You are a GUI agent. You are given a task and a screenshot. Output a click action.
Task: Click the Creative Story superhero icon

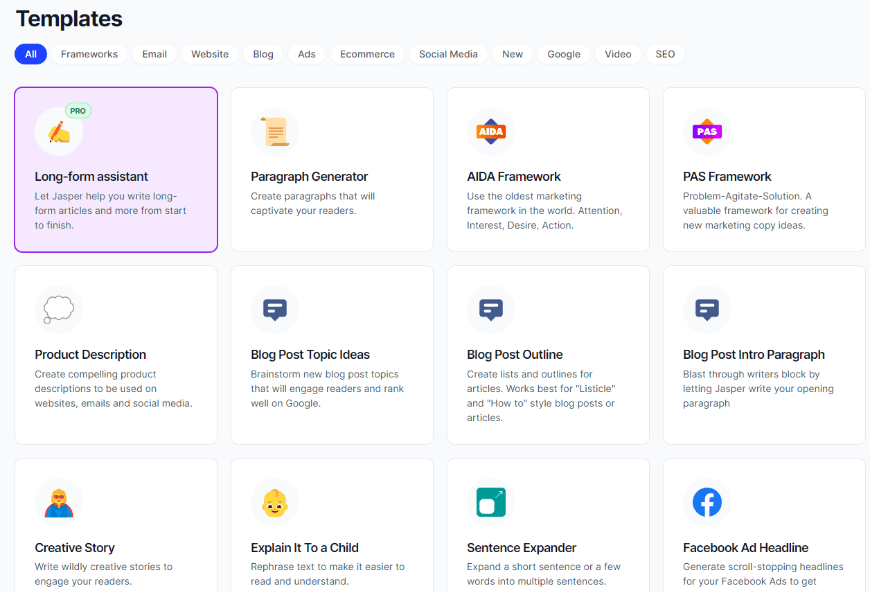tap(59, 503)
